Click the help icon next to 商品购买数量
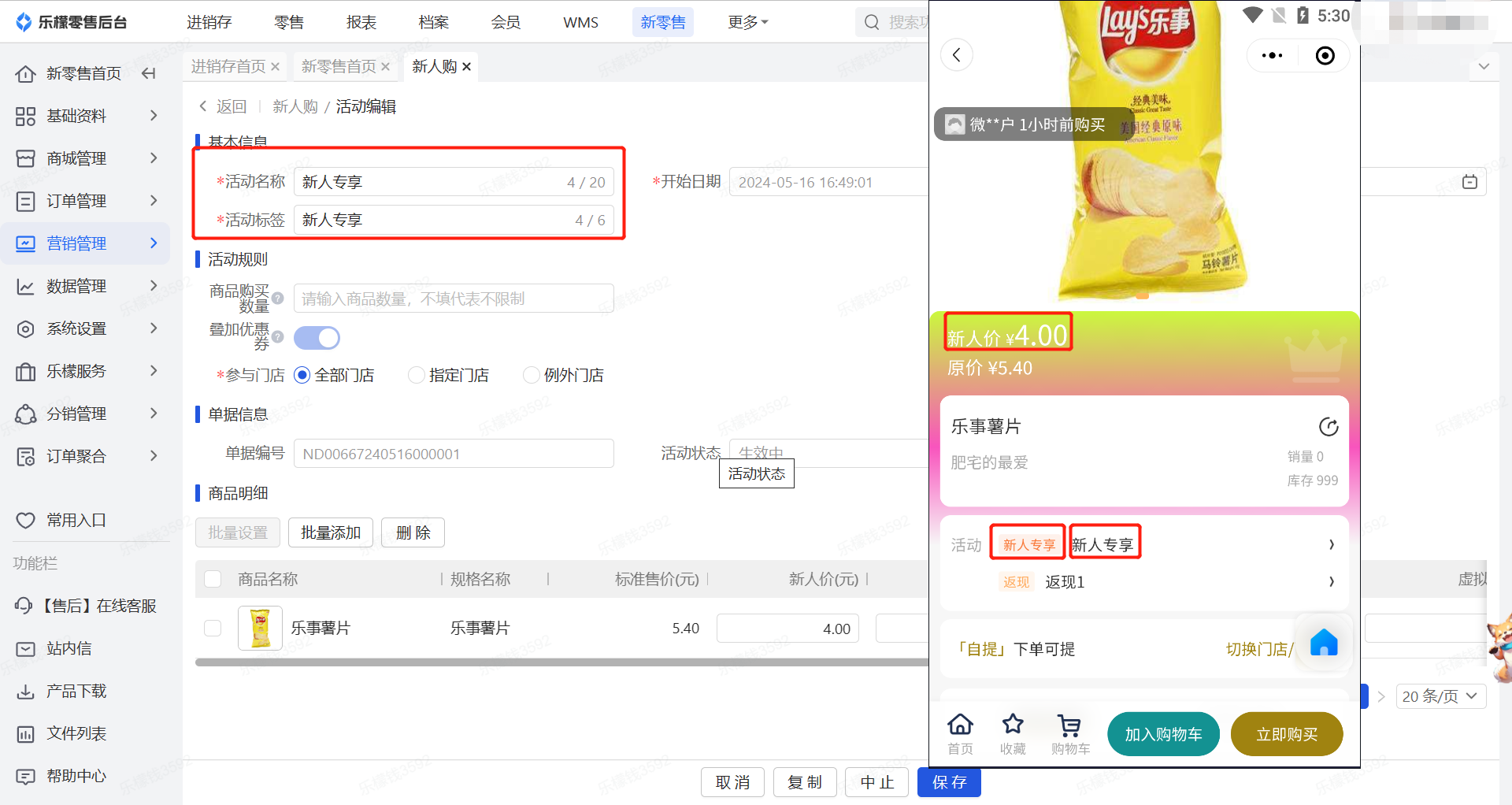 (x=278, y=298)
